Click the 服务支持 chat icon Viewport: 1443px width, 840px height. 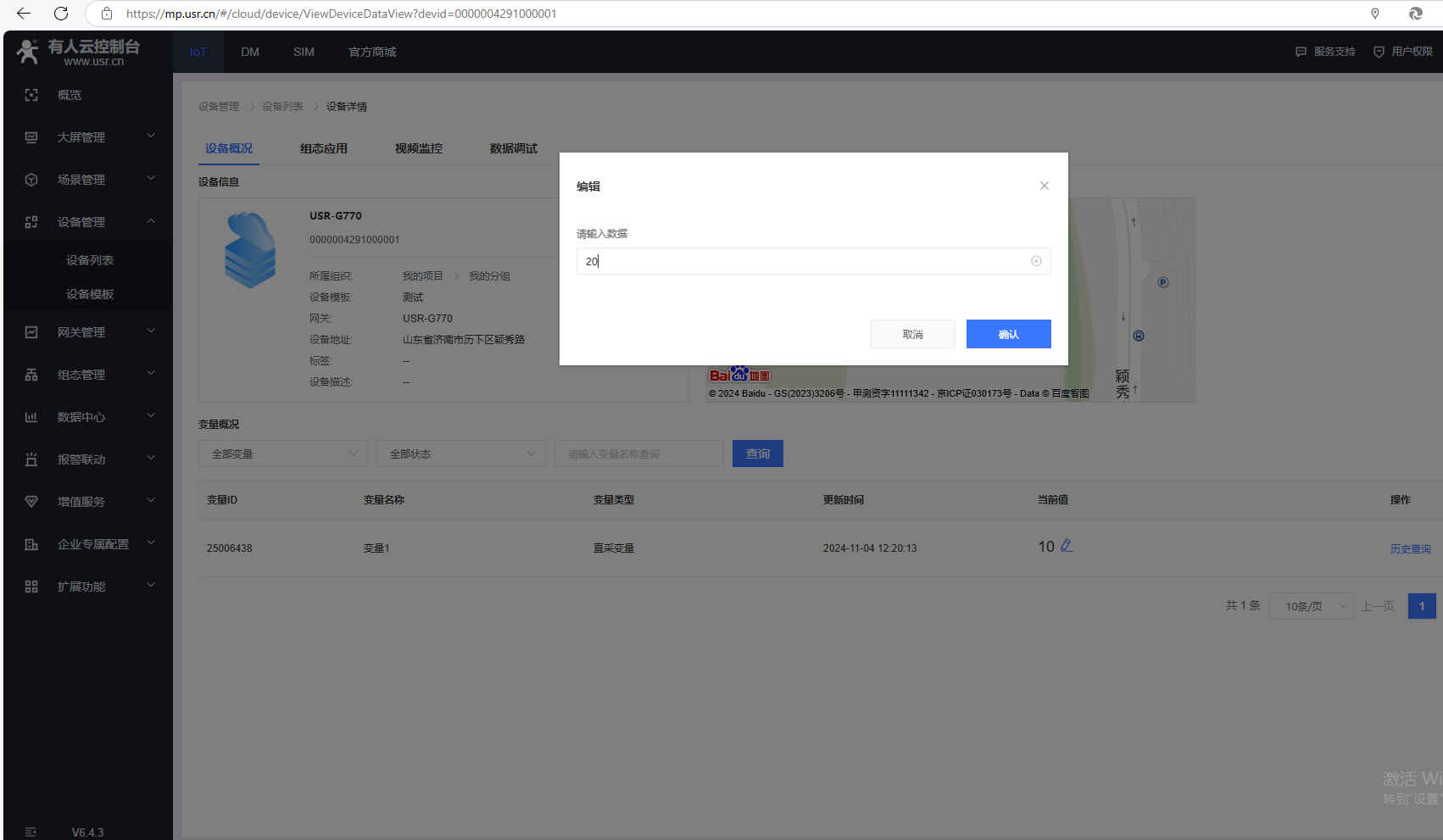1301,52
